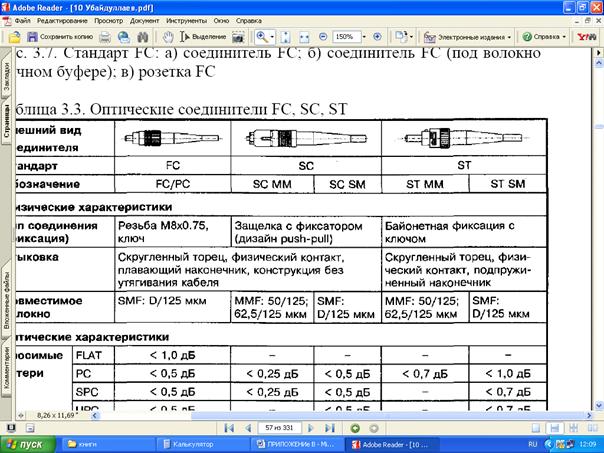Click the Snapshot camera tool
Viewport: 604px width, 453px height.
[238, 37]
